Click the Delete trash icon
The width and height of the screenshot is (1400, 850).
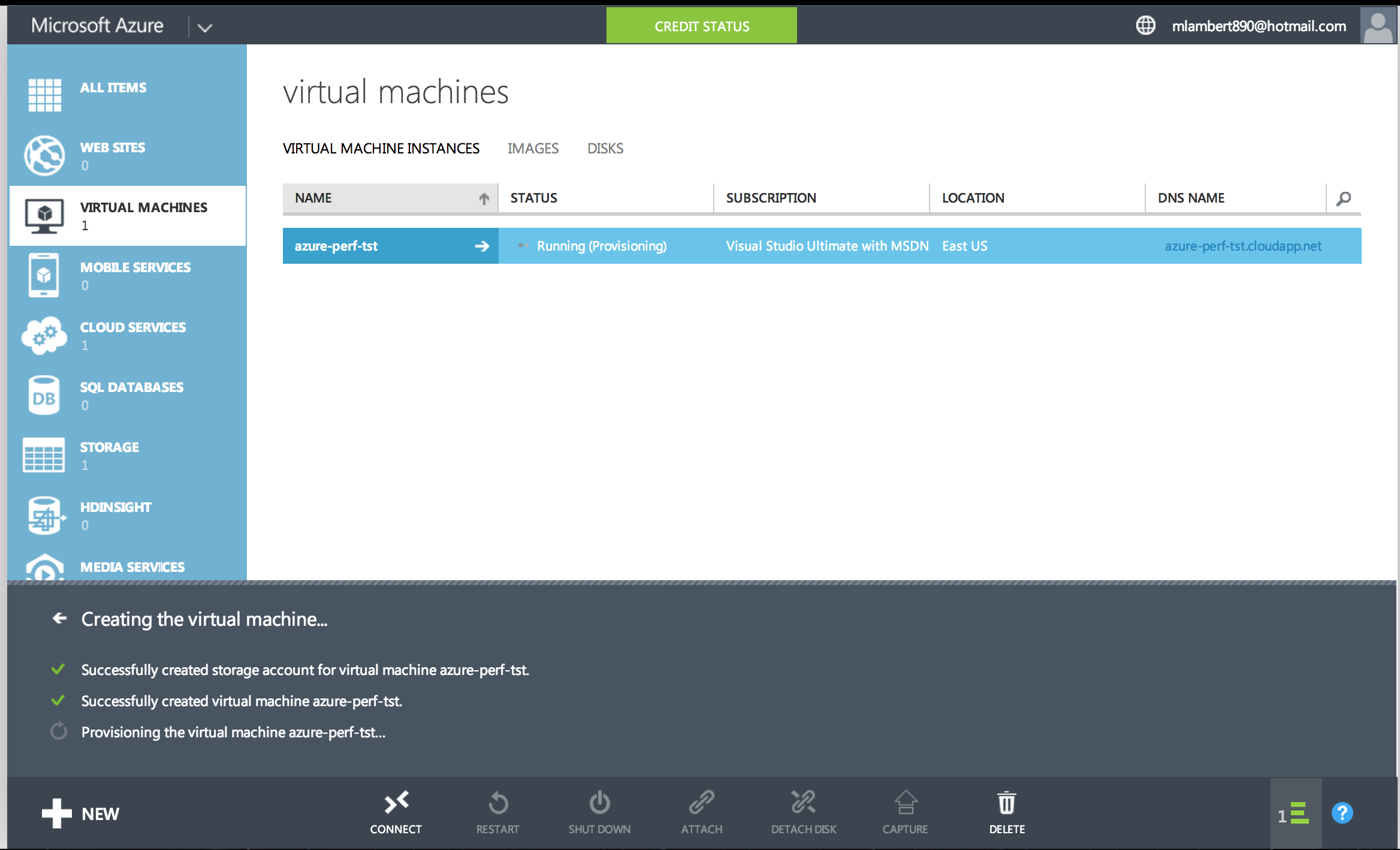[1006, 802]
